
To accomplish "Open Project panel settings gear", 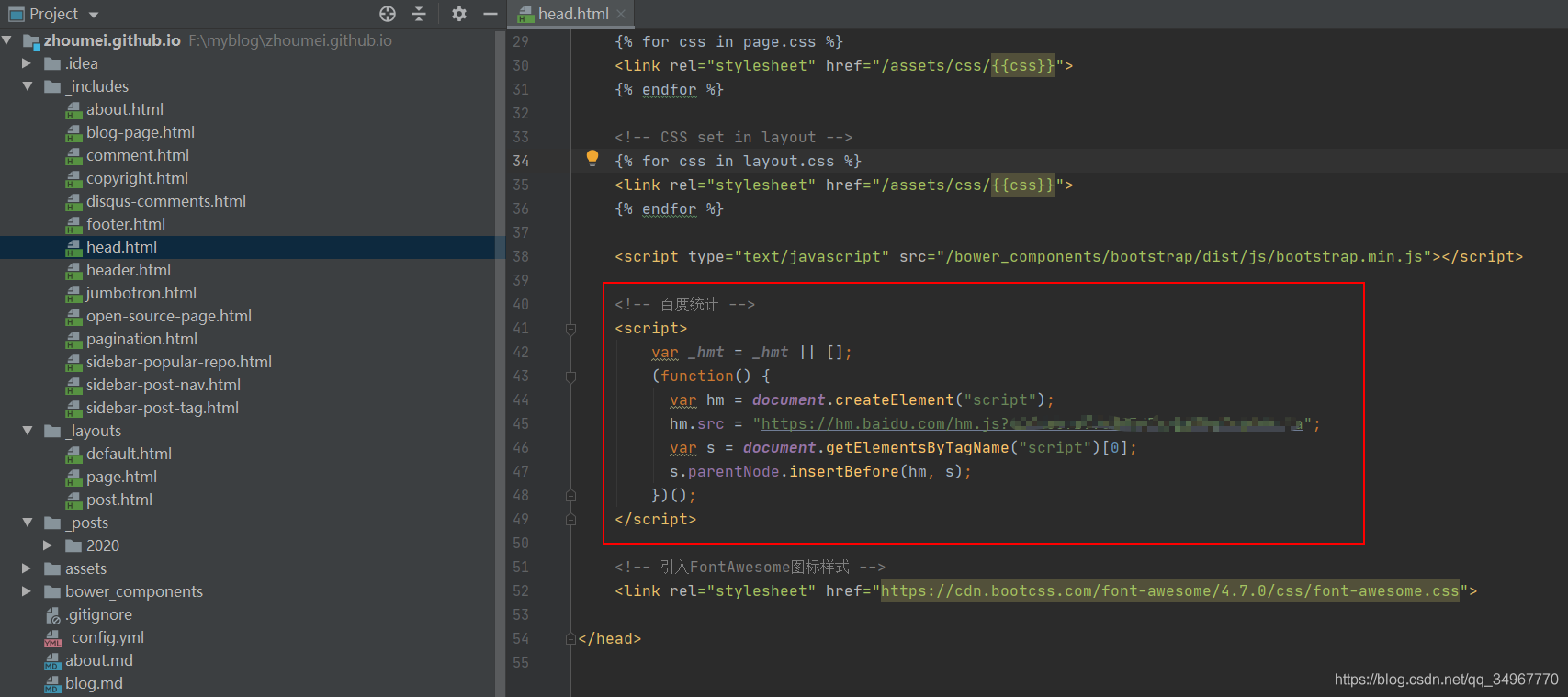I will pyautogui.click(x=459, y=14).
